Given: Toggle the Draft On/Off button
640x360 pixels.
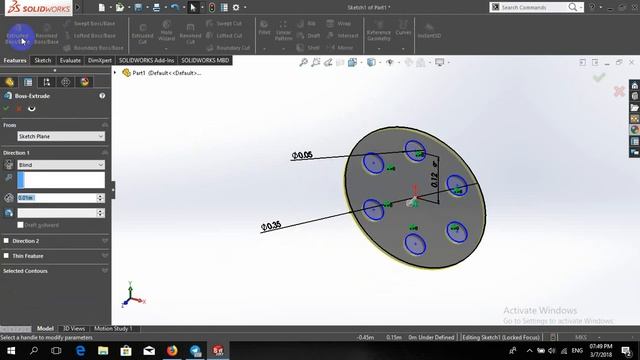Looking at the screenshot, I should (x=9, y=213).
